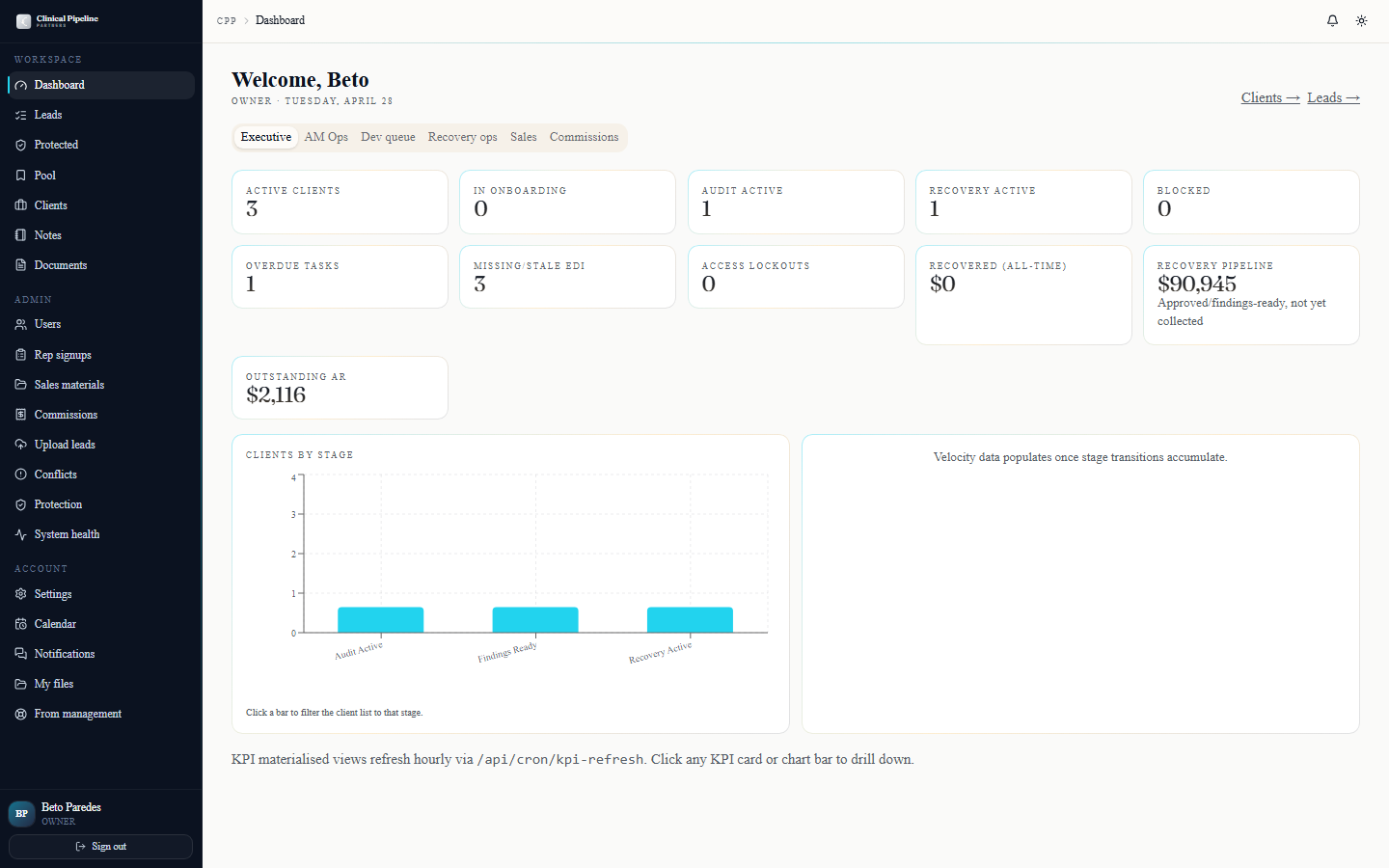Screen dimensions: 1389x868
Task: Open the Dev queue tab
Action: [388, 137]
